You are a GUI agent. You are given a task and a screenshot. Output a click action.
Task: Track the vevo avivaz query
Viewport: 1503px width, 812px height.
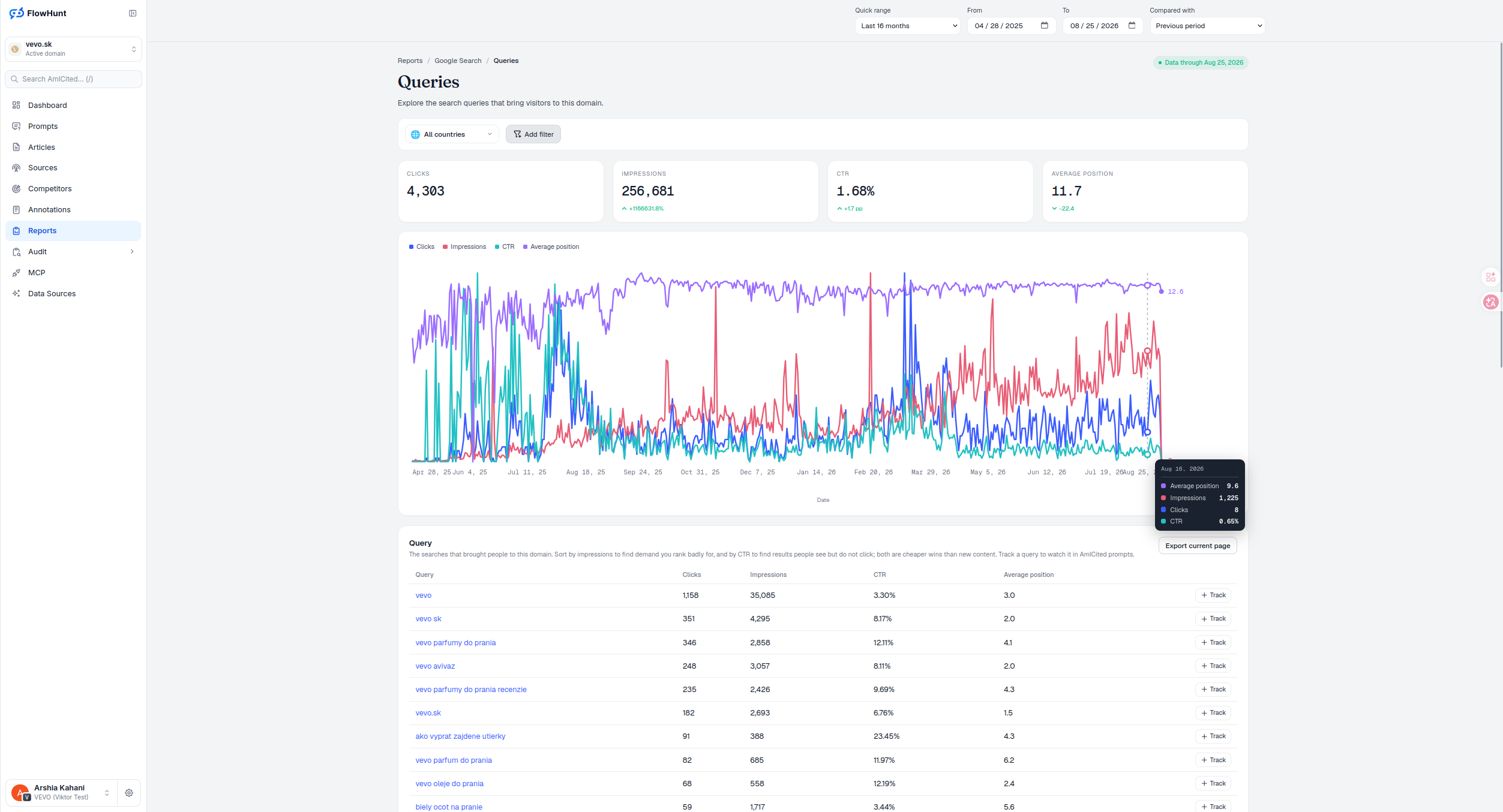pos(1213,666)
